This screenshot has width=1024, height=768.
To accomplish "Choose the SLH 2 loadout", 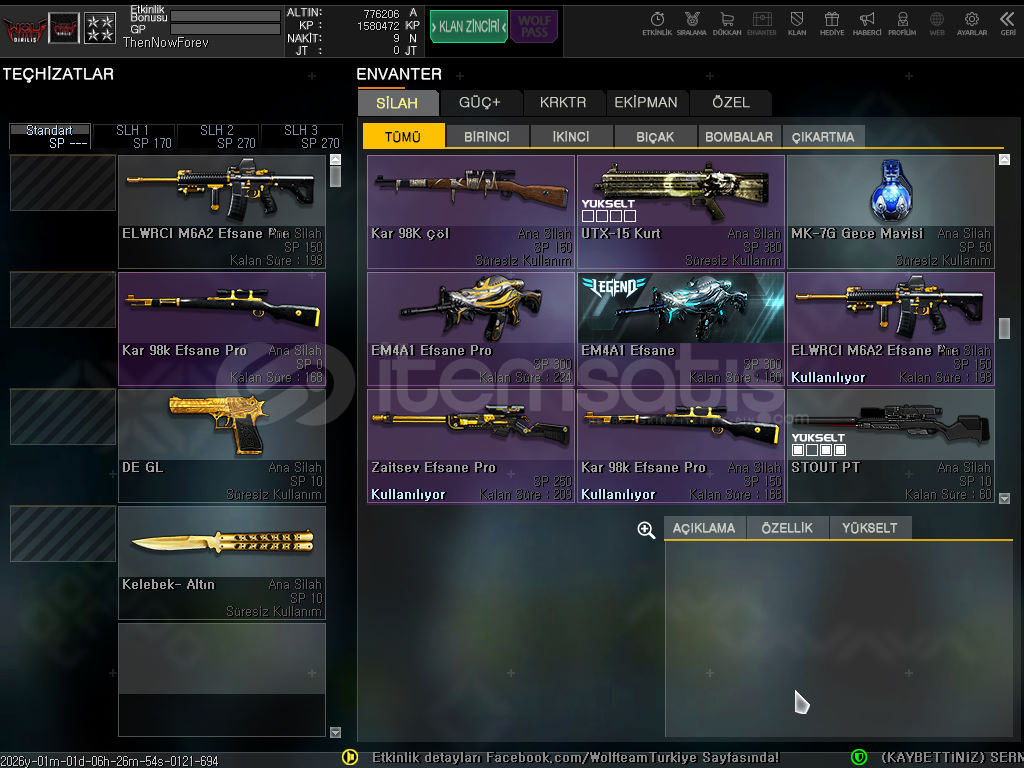I will (218, 136).
